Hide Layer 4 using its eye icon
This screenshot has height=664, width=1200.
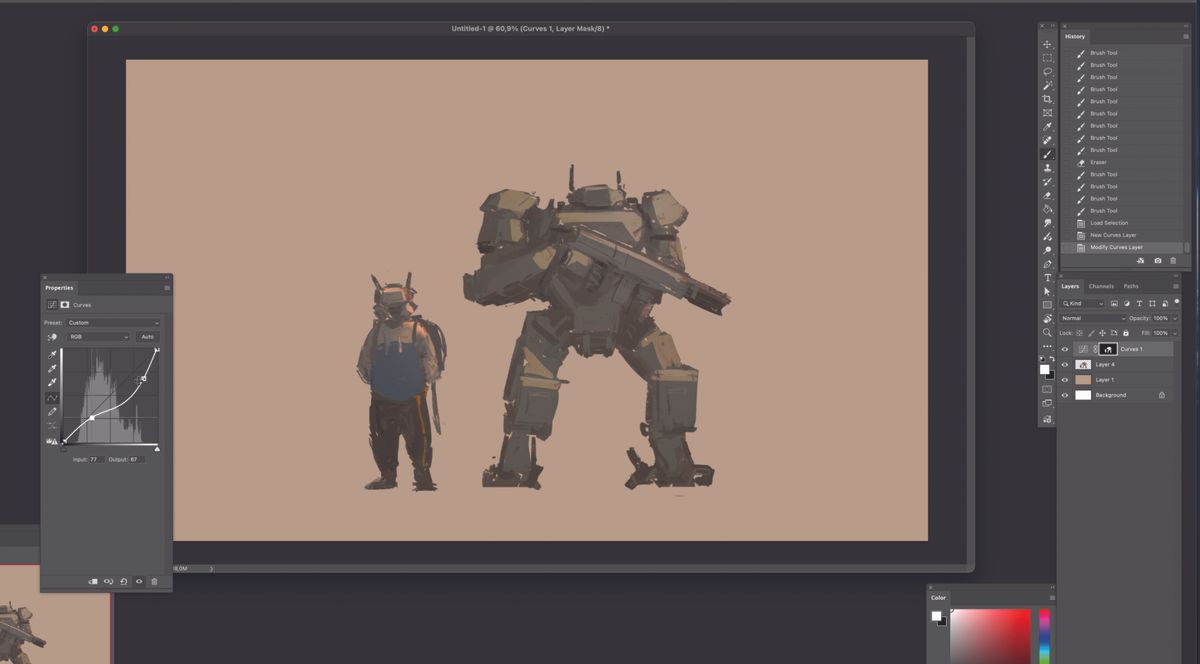(x=1065, y=364)
